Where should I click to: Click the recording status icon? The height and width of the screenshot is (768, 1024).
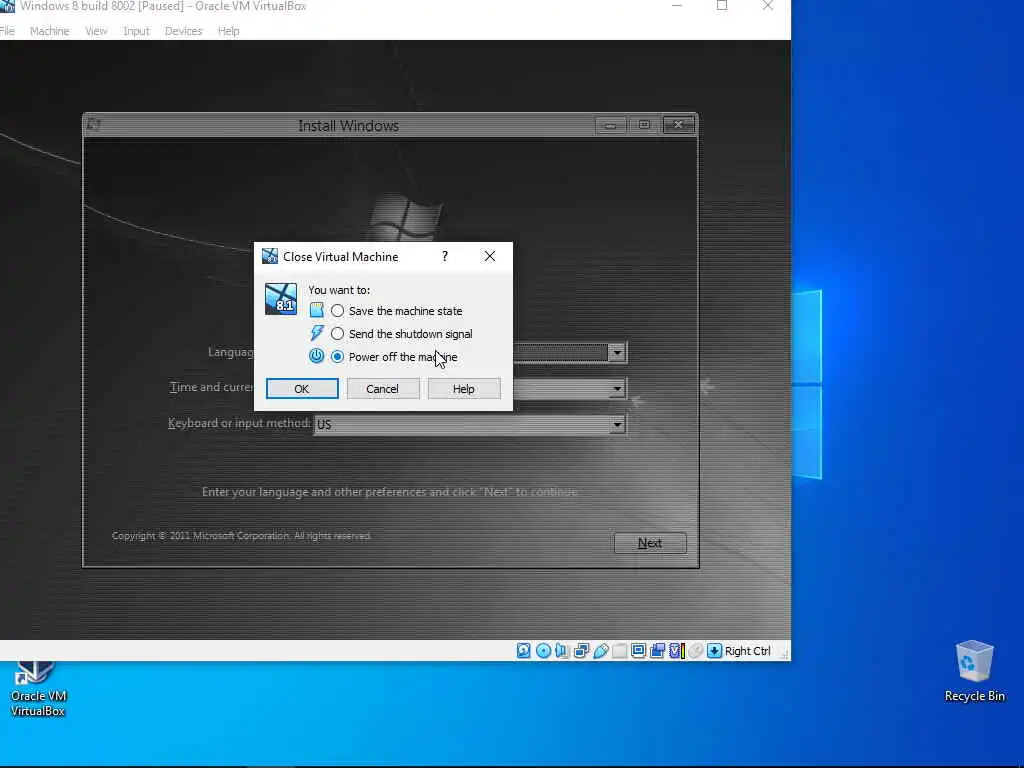pyautogui.click(x=658, y=650)
